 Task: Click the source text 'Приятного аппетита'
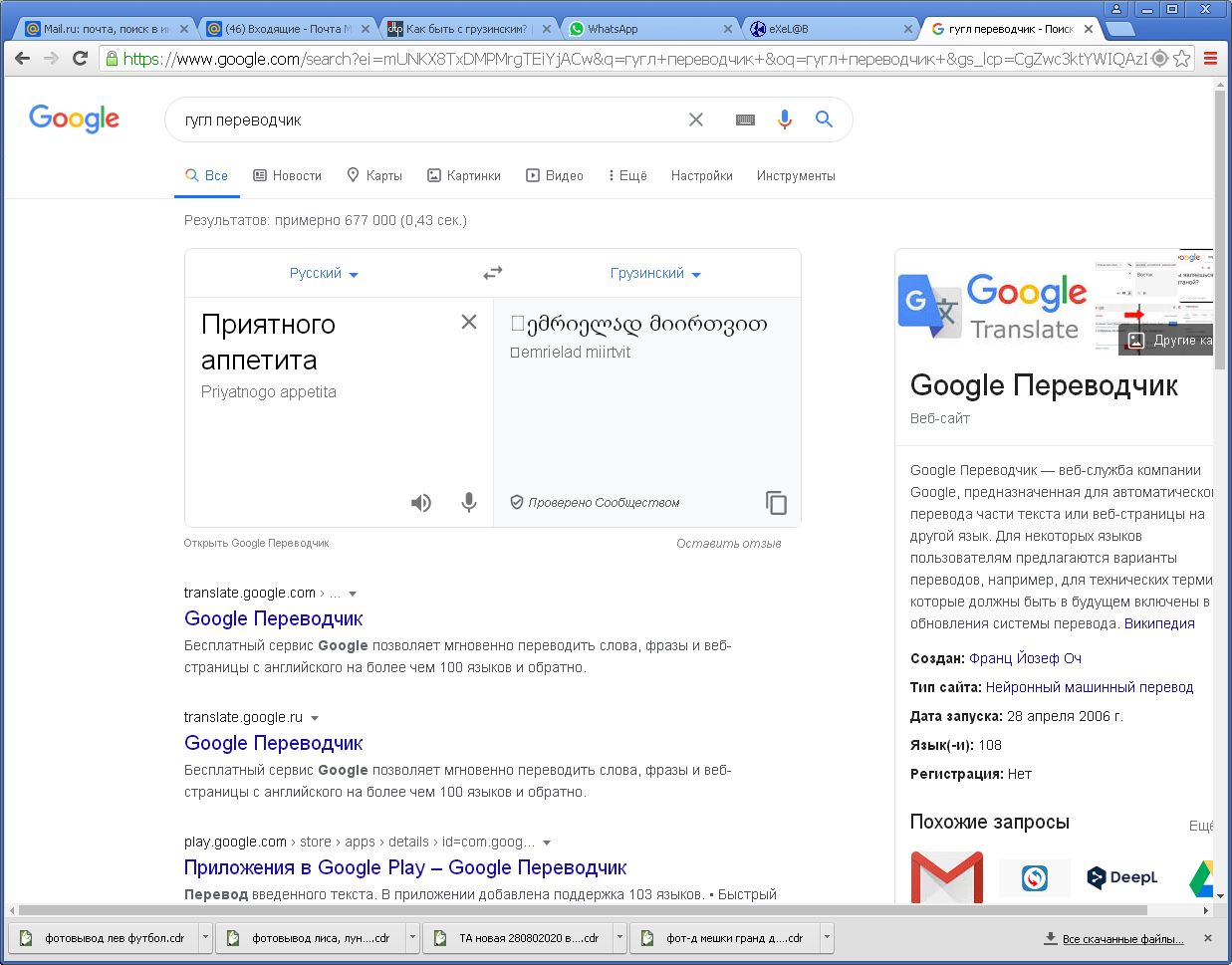(268, 342)
